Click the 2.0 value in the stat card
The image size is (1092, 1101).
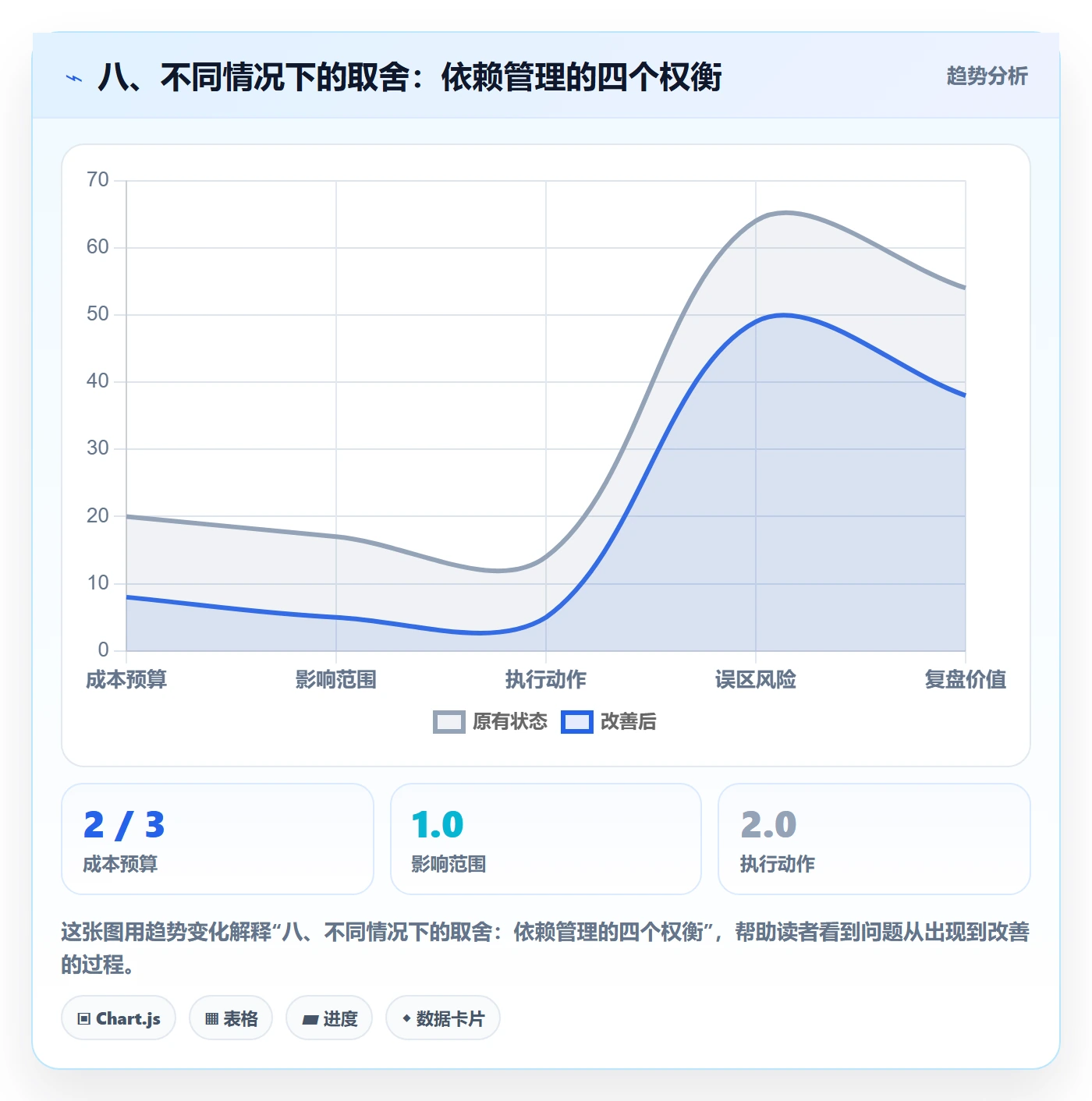coord(768,825)
